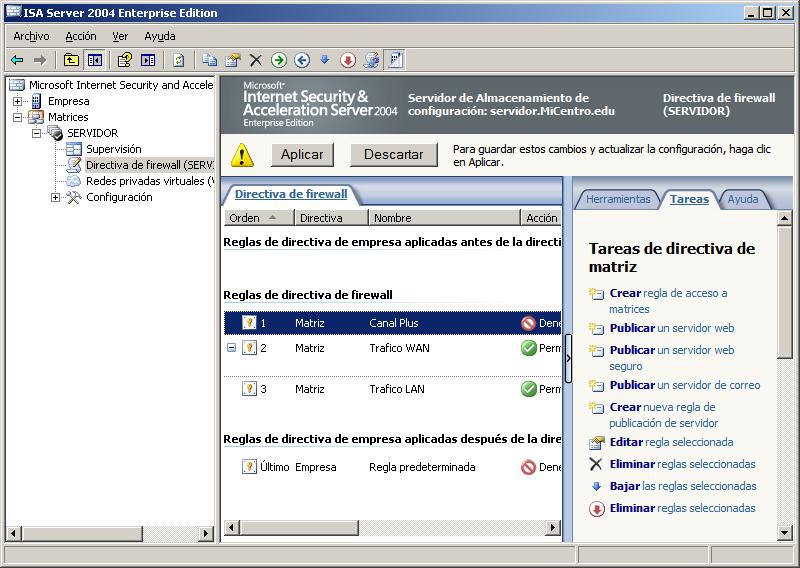Toggle the console tree show/hide toolbar button
This screenshot has width=800, height=568.
[94, 60]
